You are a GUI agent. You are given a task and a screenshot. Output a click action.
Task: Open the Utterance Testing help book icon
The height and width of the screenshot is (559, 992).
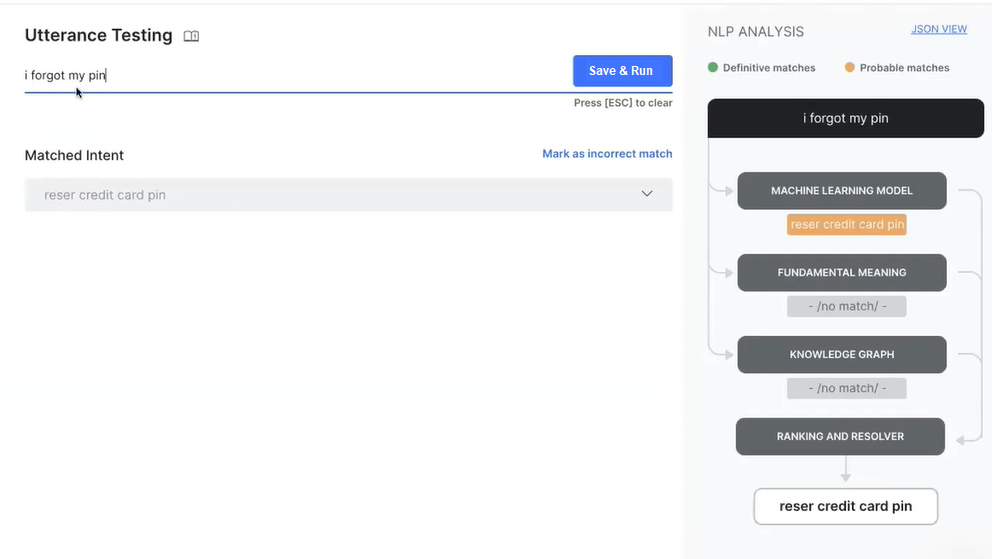191,36
